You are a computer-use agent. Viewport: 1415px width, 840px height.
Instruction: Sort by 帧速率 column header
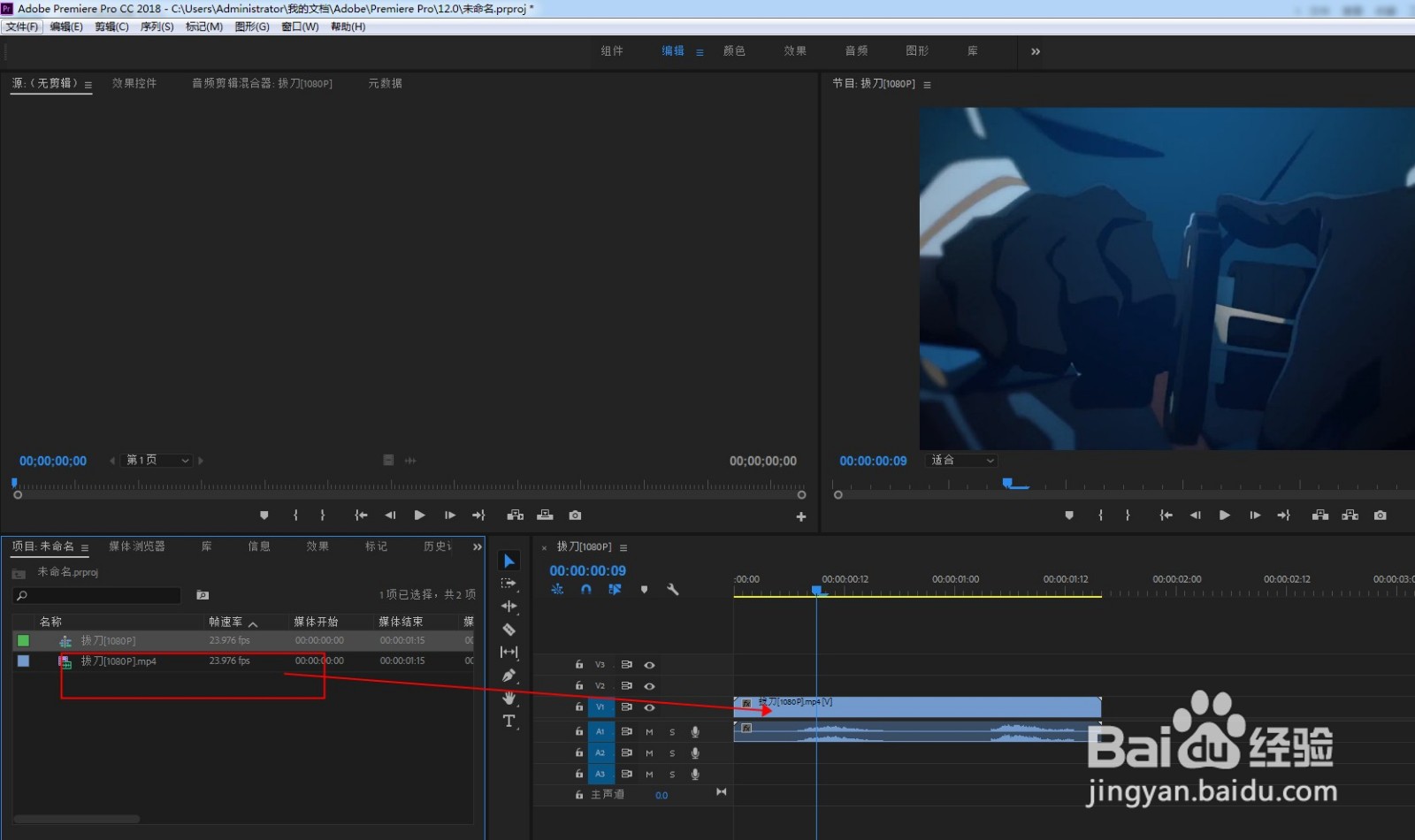(226, 622)
